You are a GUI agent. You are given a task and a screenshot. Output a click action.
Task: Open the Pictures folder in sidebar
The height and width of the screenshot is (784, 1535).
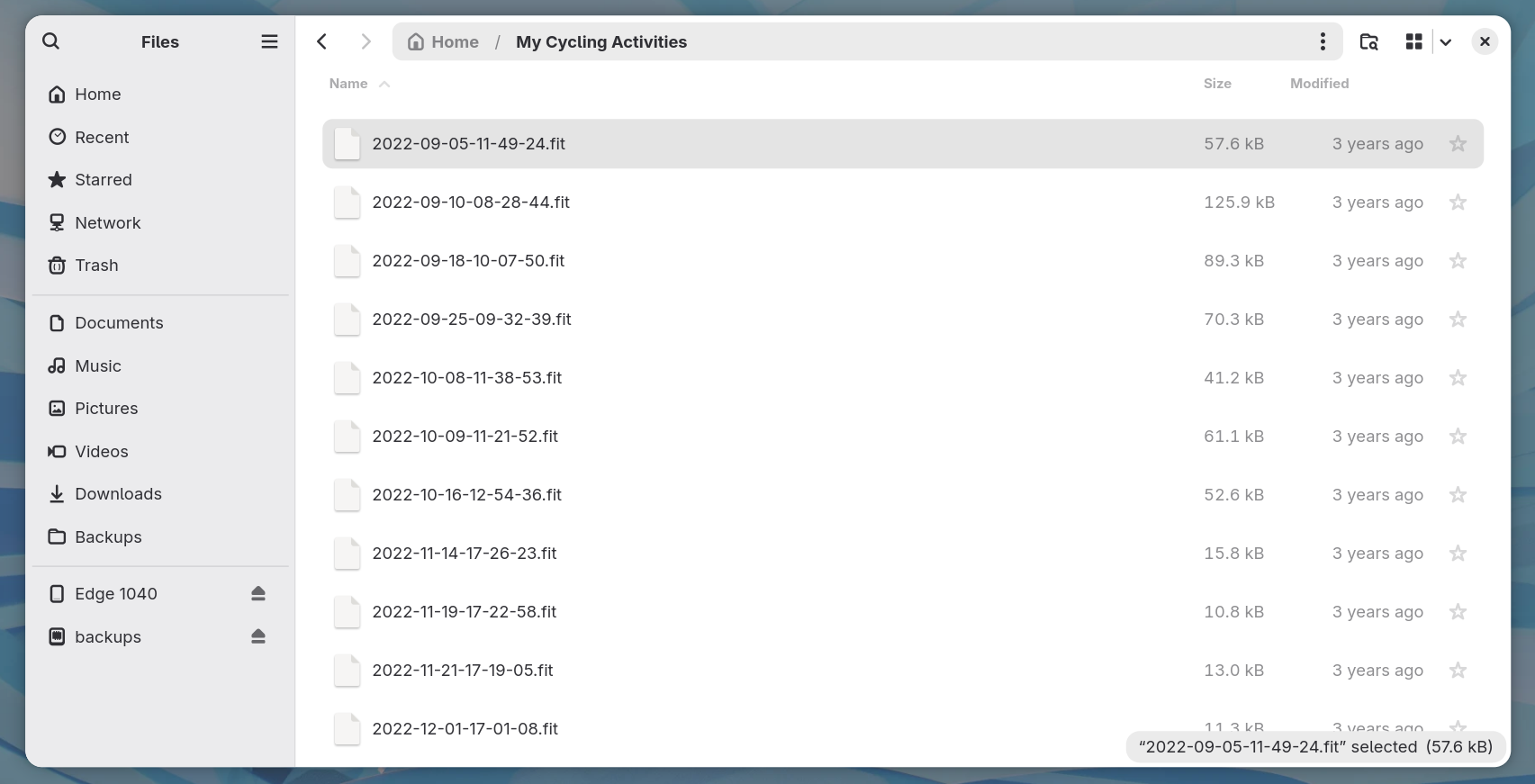click(160, 409)
